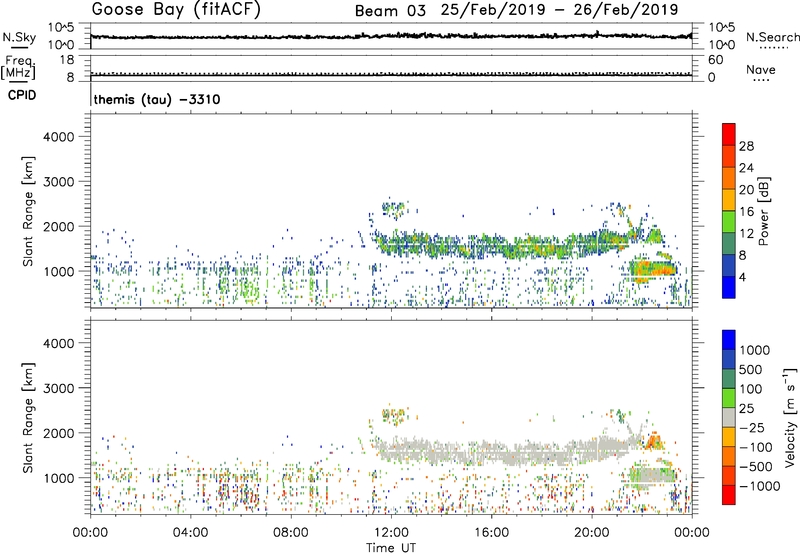The height and width of the screenshot is (554, 800).
Task: Click the '28' tick on the Power scale
Action: pos(746,146)
